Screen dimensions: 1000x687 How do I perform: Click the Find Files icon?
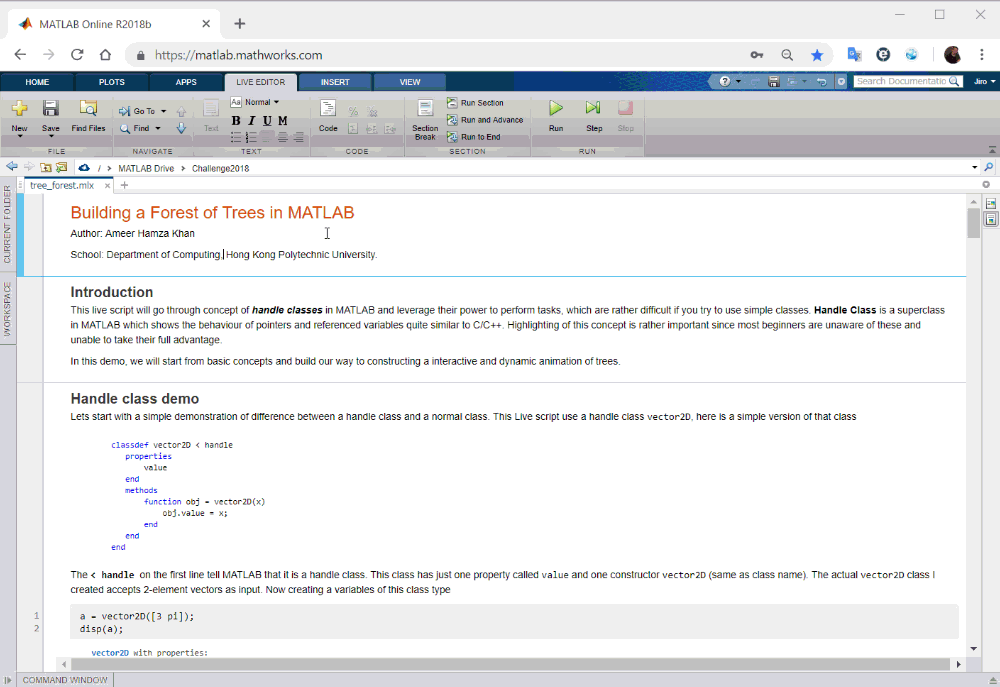pos(88,115)
